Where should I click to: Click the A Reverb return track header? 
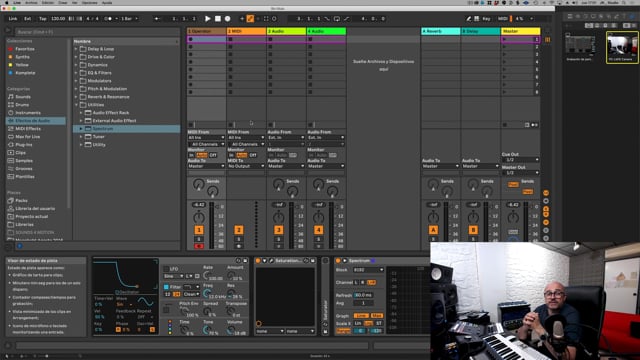[441, 31]
